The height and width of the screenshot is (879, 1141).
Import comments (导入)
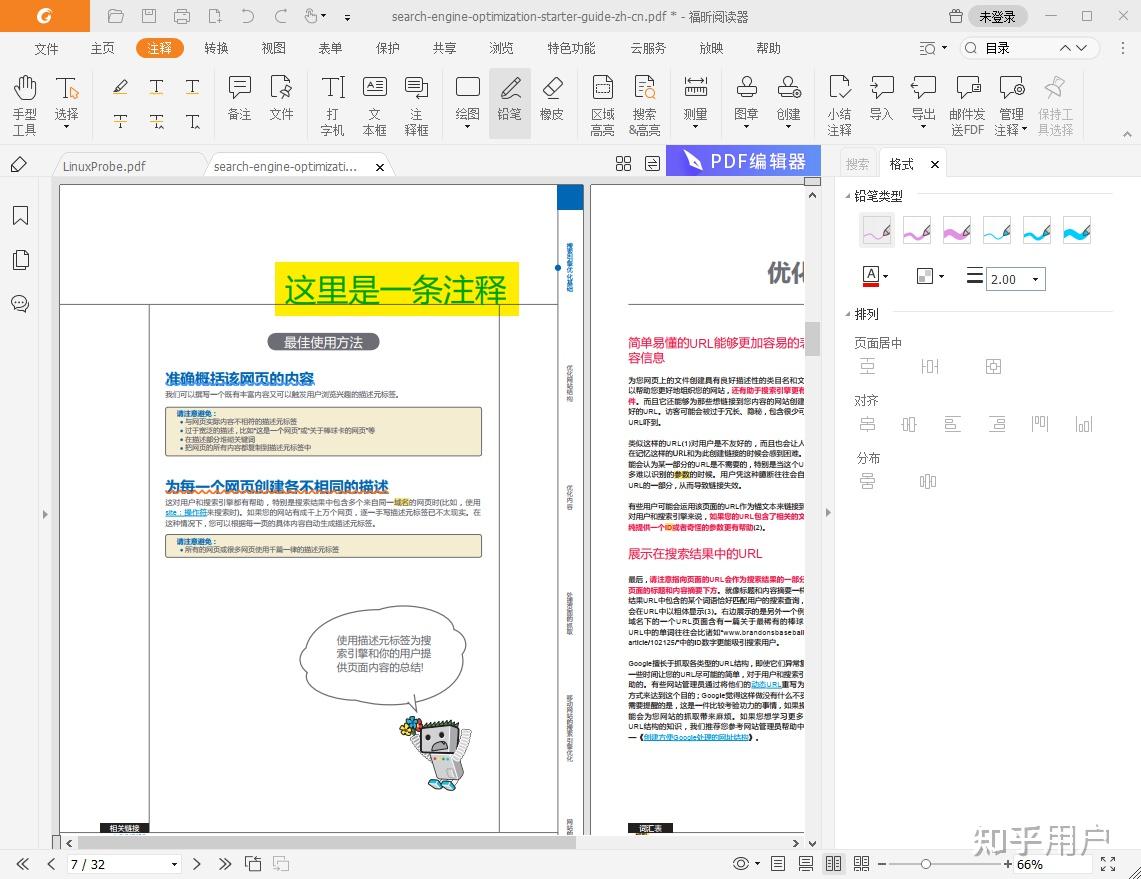[881, 98]
